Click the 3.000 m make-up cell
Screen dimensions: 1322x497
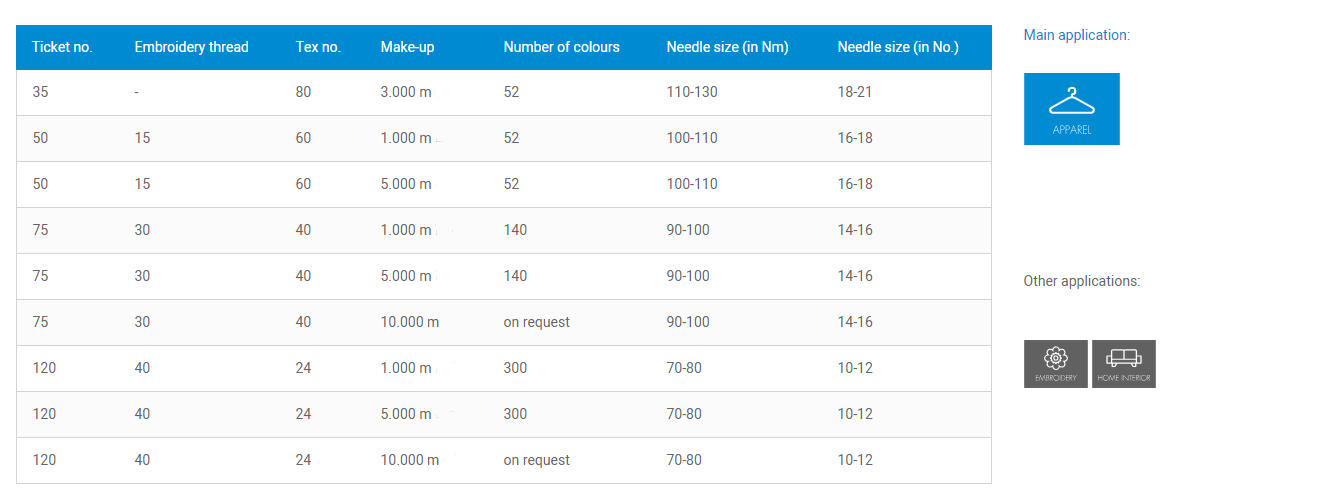(406, 92)
